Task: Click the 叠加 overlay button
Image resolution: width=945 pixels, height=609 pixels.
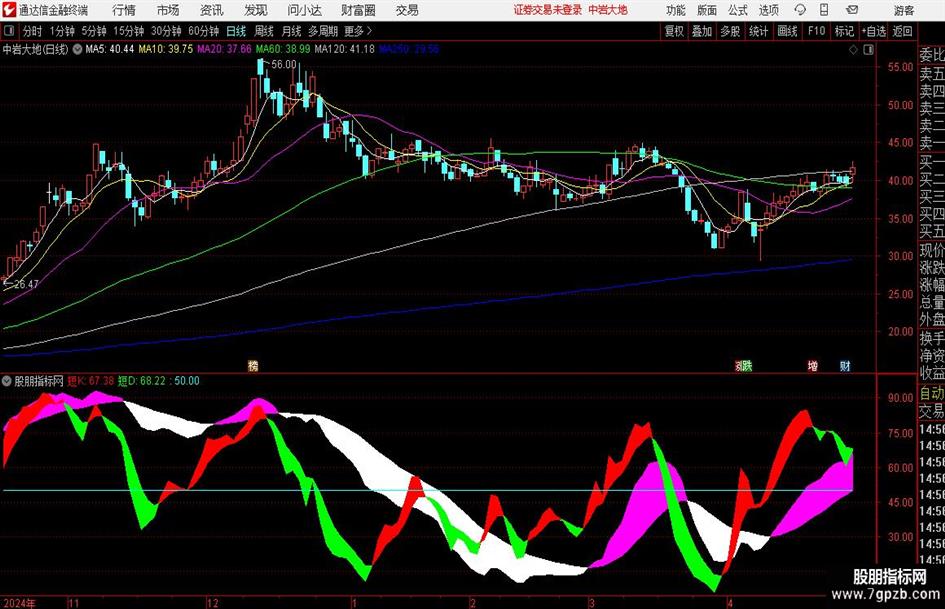Action: pos(702,31)
